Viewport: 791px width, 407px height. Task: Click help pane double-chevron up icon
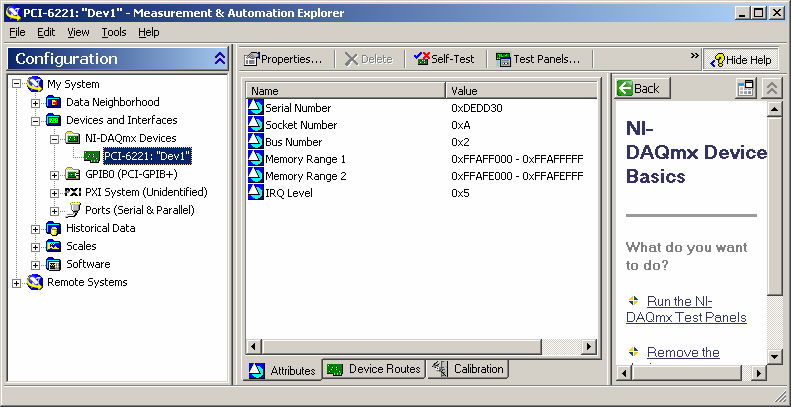point(771,88)
